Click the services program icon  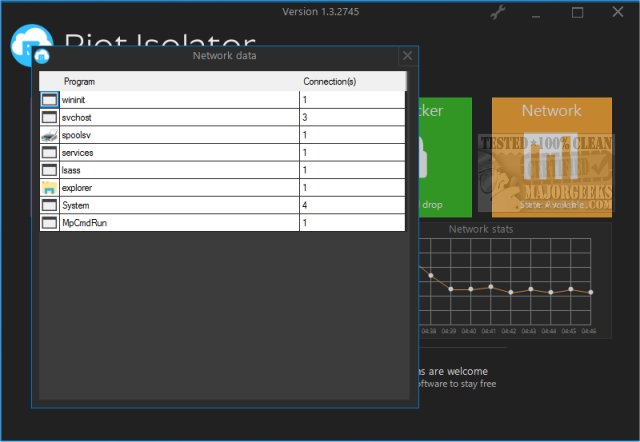(x=50, y=152)
